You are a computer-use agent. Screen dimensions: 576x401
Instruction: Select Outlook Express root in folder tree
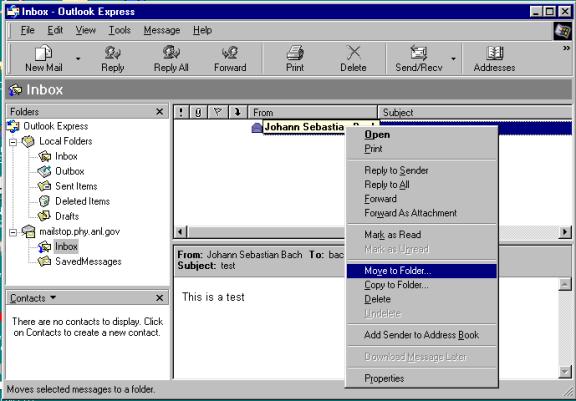[x=55, y=126]
